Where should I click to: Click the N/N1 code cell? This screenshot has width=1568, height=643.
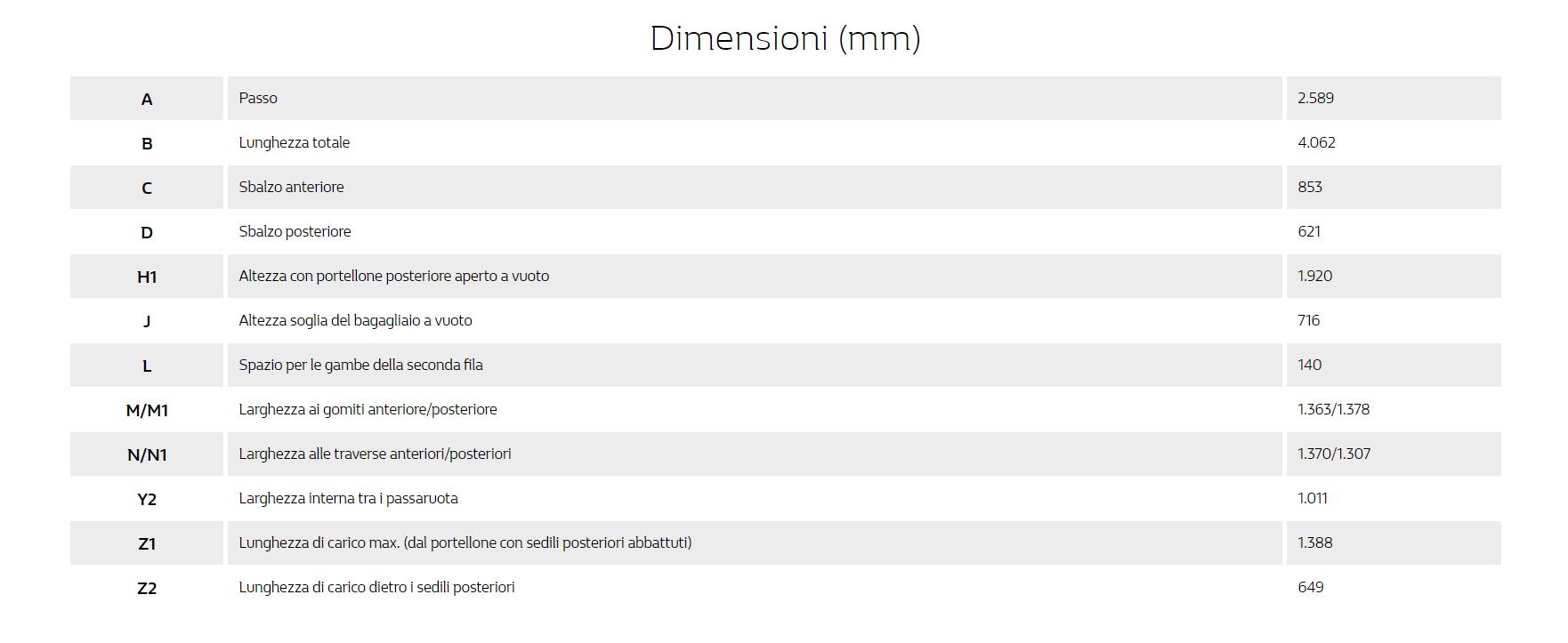147,454
